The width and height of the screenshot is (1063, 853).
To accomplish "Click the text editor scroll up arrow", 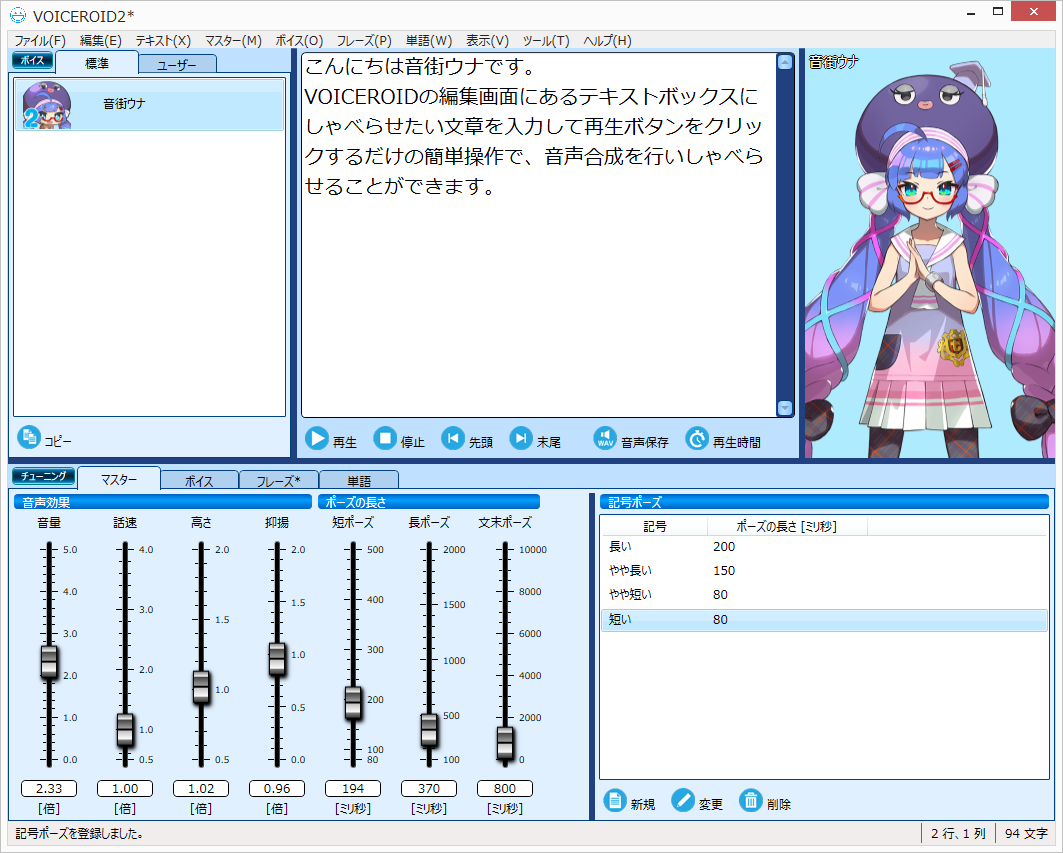I will point(785,62).
